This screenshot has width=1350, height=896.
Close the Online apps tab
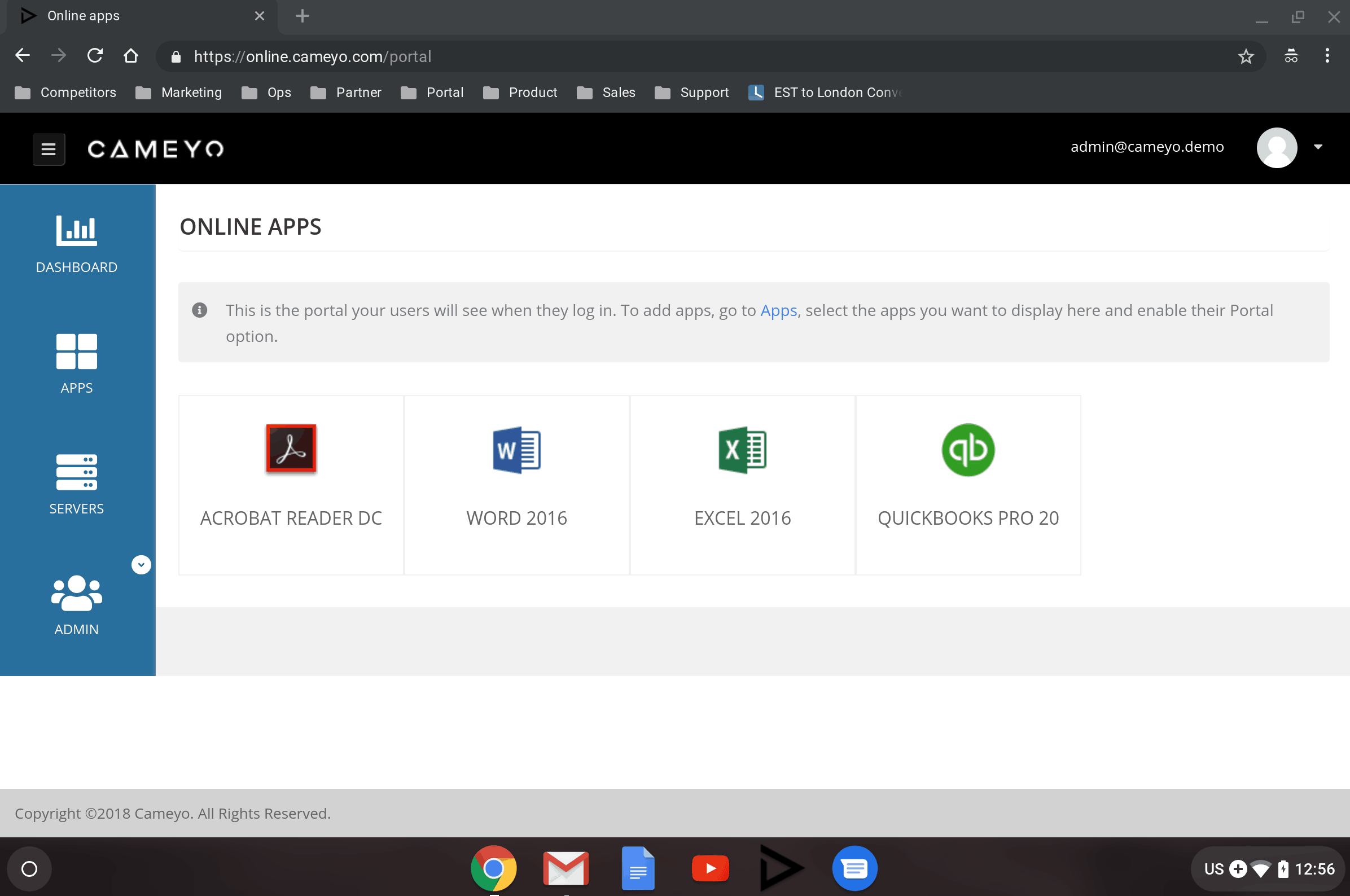point(260,16)
